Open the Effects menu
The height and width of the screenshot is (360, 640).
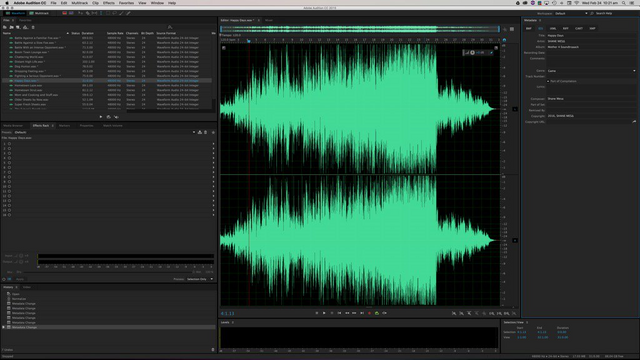[x=109, y=3]
